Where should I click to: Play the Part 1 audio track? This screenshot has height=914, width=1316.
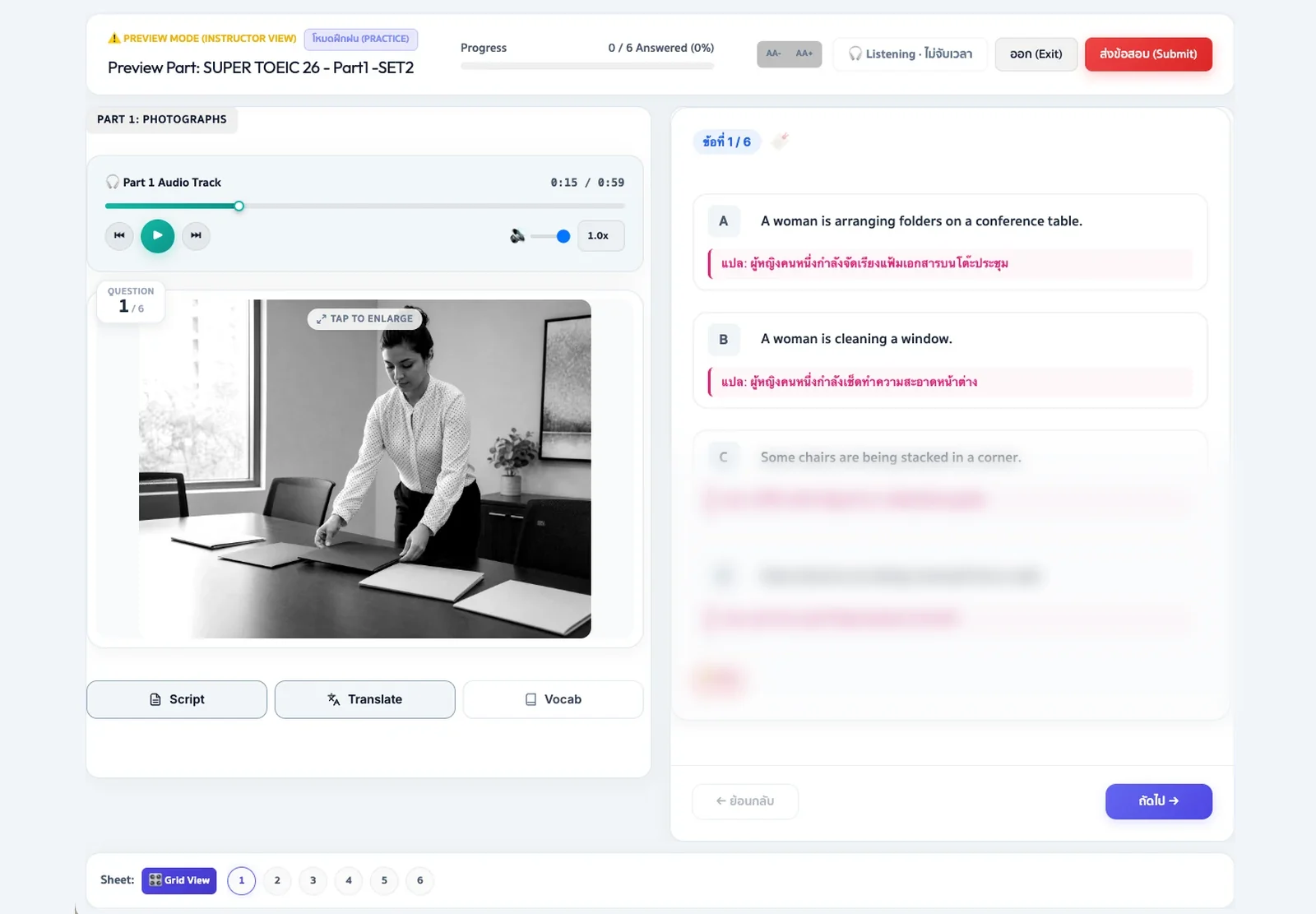point(157,236)
